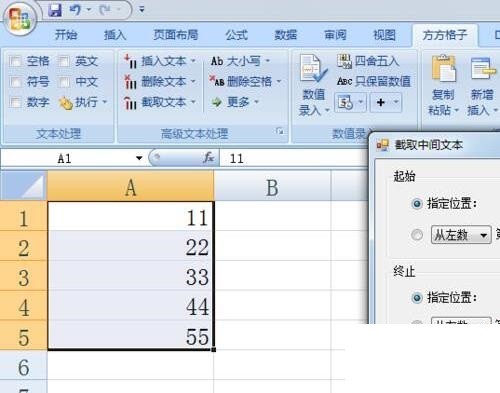Screen dimensions: 500x393
Task: Select the radio button beside 从左数 under 起始
Action: [417, 235]
